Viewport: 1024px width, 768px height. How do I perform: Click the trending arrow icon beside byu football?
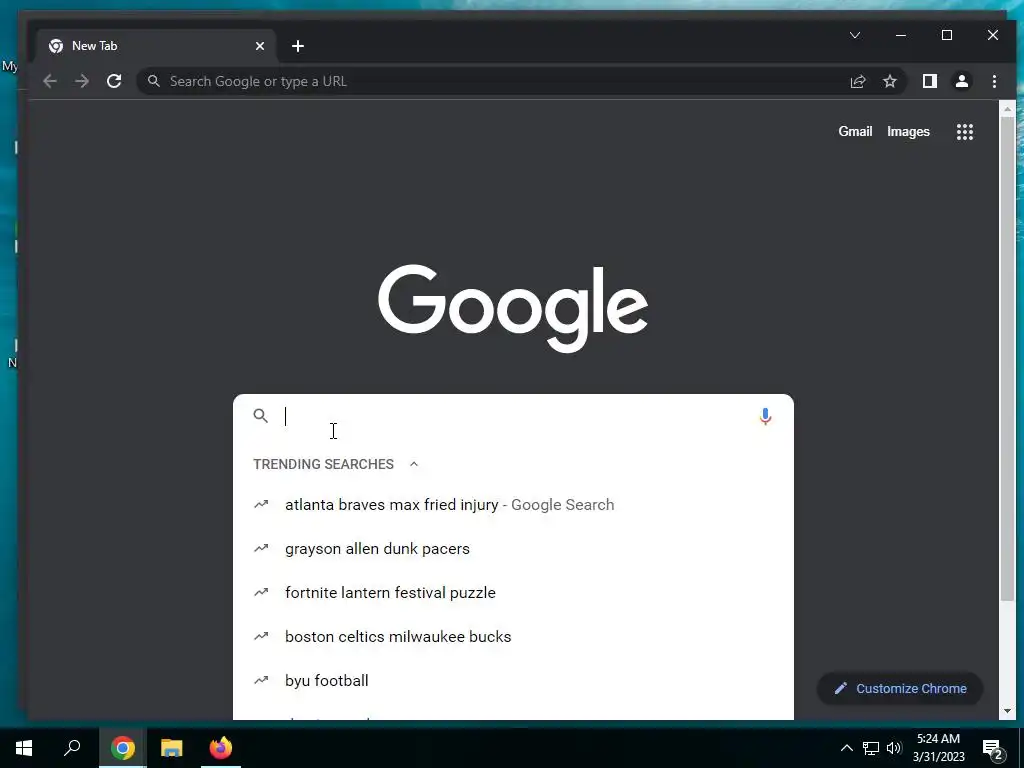(x=261, y=680)
